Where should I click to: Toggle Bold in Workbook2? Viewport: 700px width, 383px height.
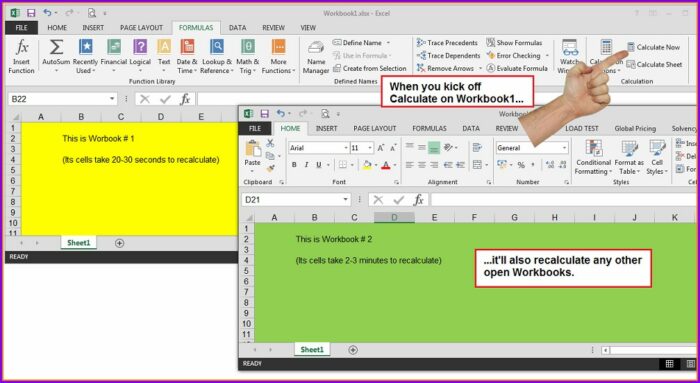click(294, 165)
